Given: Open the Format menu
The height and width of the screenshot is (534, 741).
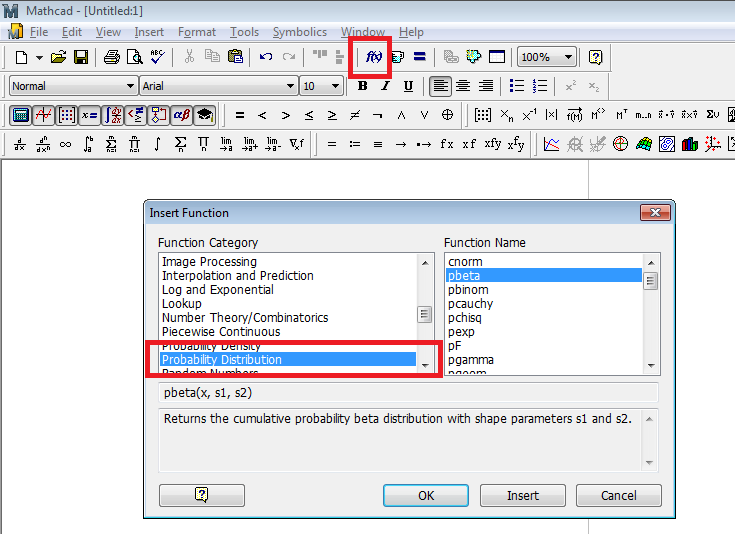Looking at the screenshot, I should 197,32.
